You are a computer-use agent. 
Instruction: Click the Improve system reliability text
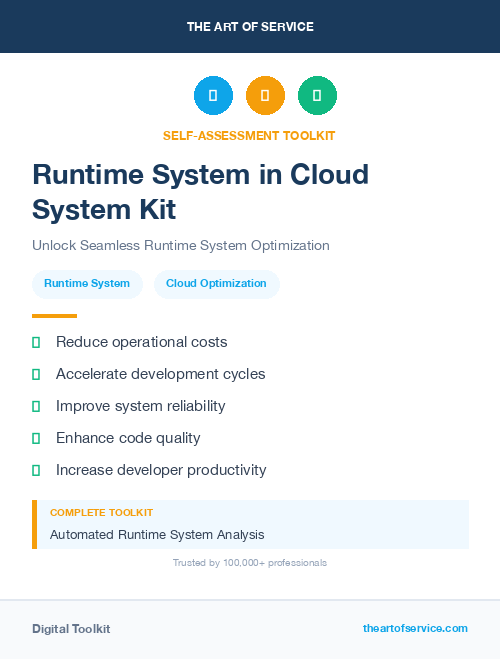[x=141, y=406]
